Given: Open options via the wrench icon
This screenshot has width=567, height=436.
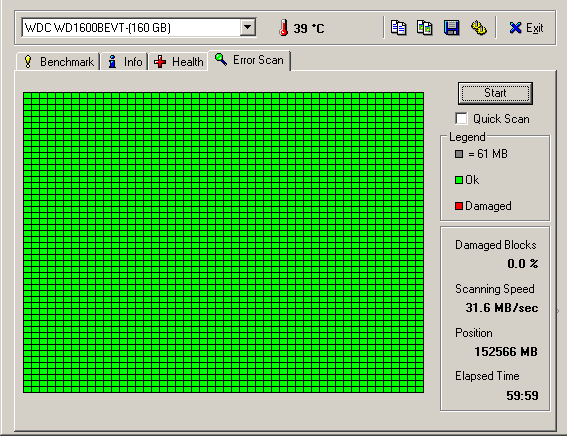Looking at the screenshot, I should pyautogui.click(x=478, y=28).
